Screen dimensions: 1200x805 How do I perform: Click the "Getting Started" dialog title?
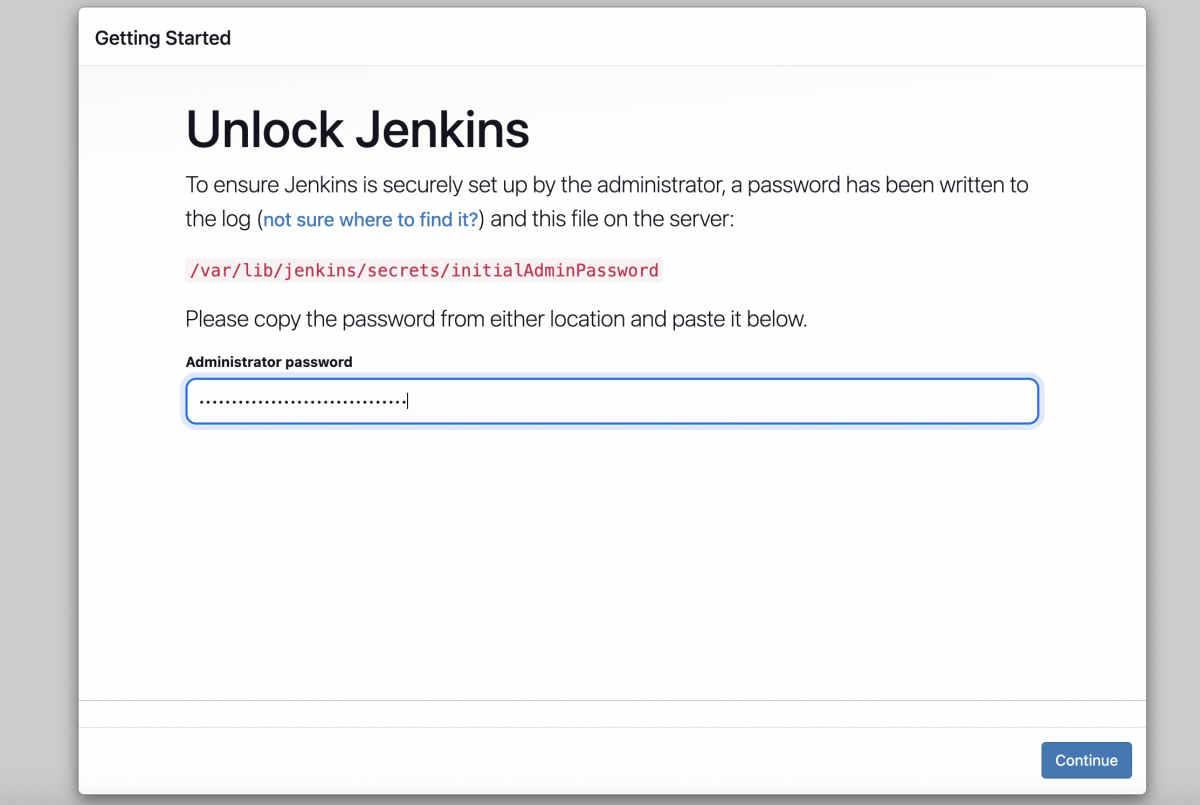(163, 38)
